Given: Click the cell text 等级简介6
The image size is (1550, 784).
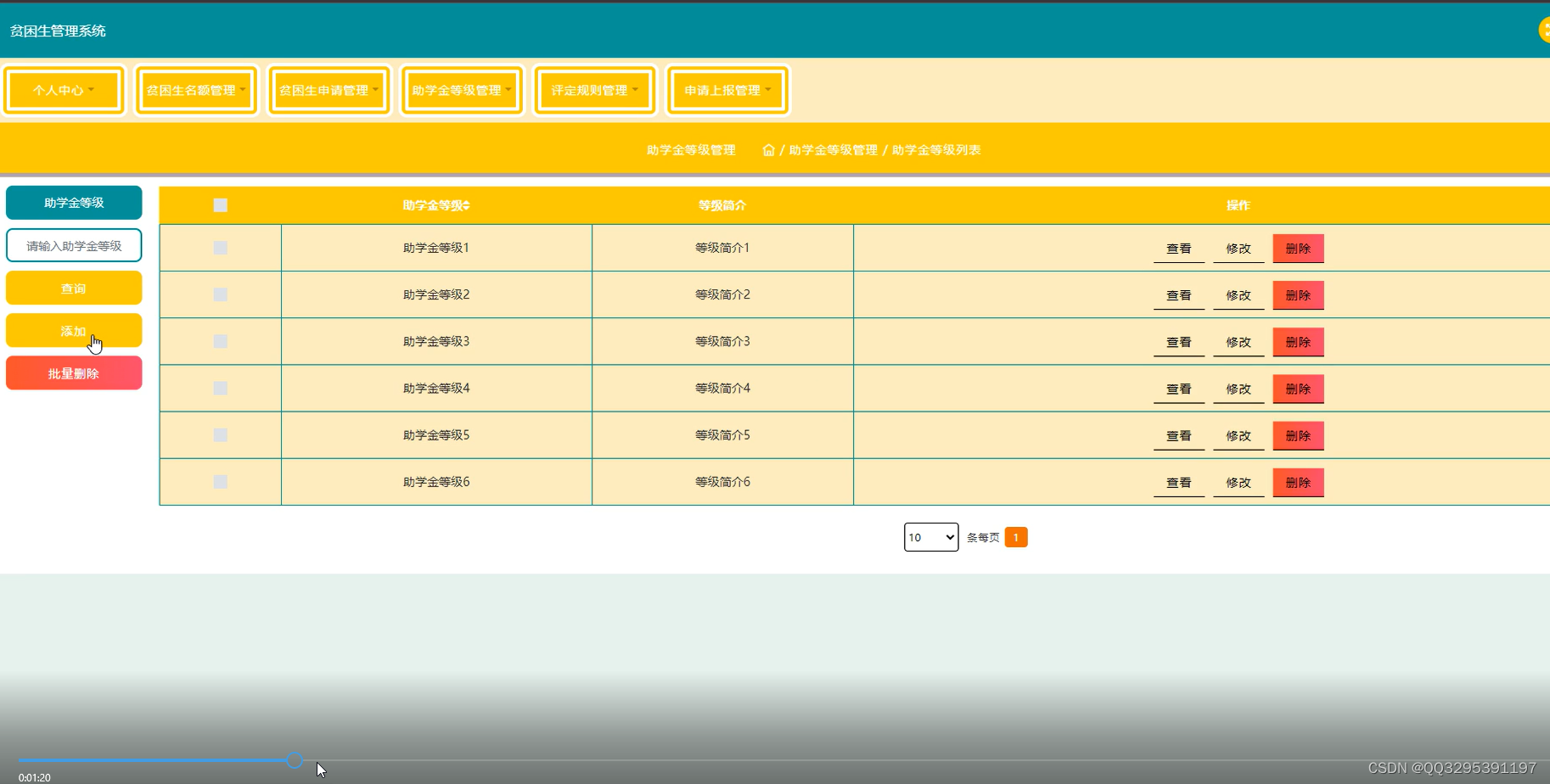Looking at the screenshot, I should [722, 481].
